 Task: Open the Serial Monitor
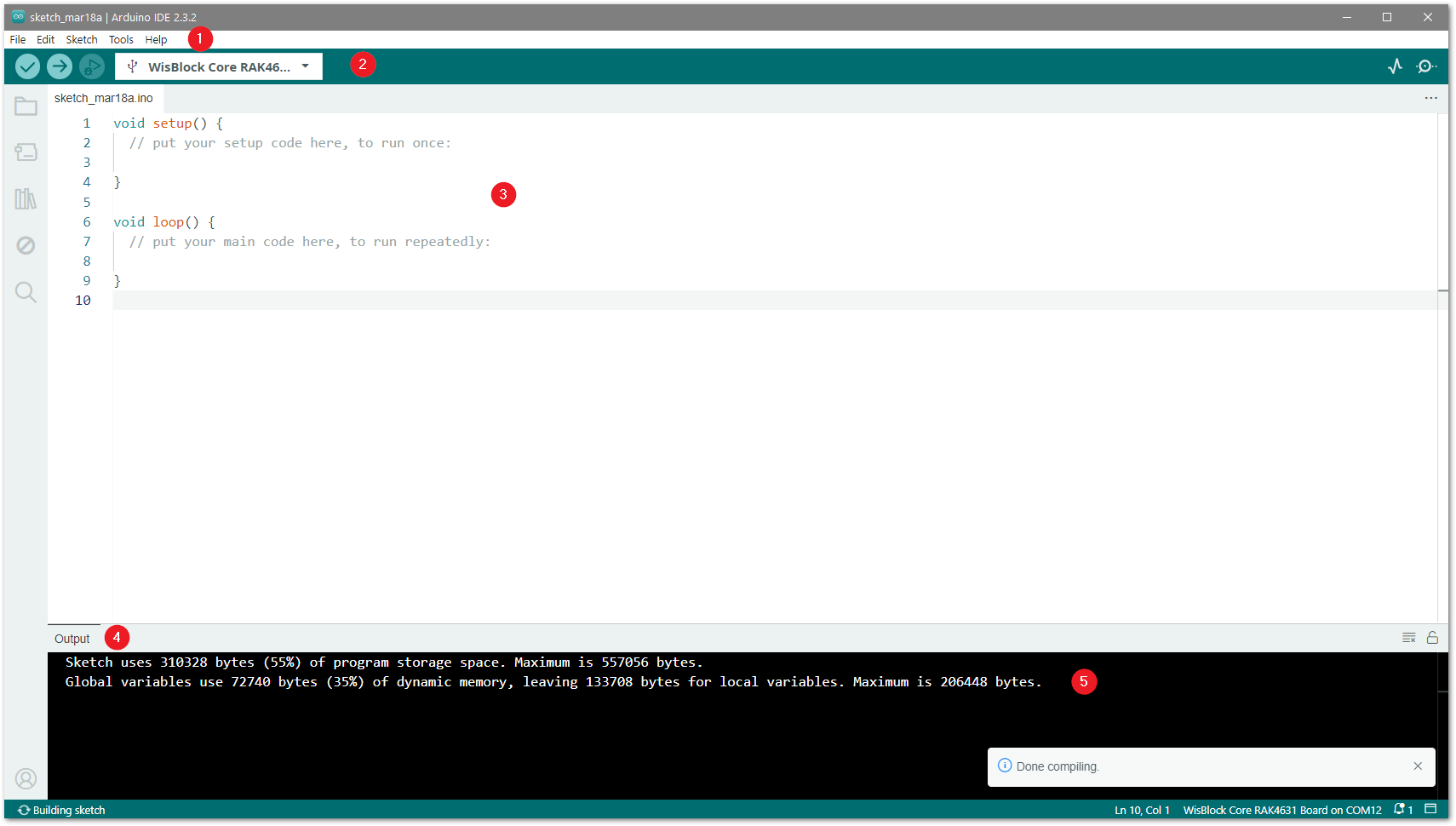point(1426,66)
